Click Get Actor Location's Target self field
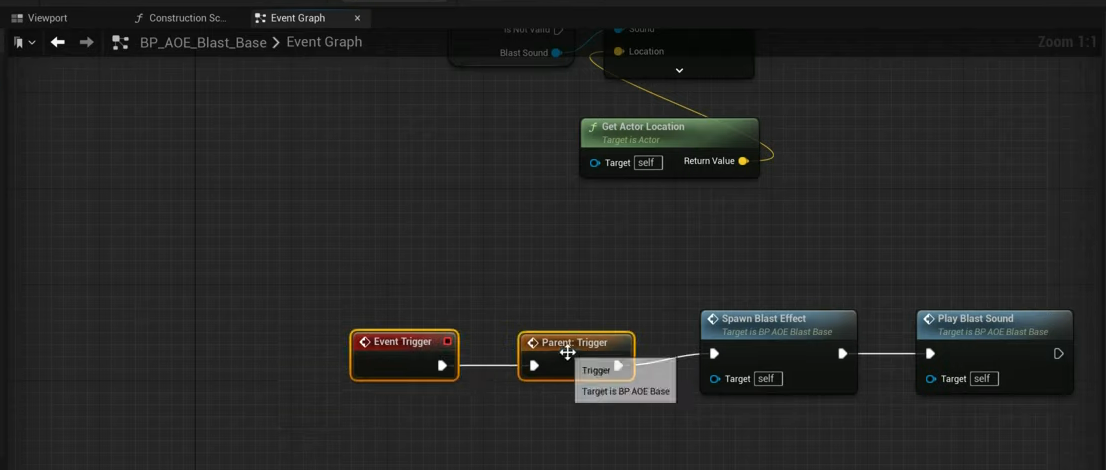This screenshot has width=1106, height=470. [648, 162]
